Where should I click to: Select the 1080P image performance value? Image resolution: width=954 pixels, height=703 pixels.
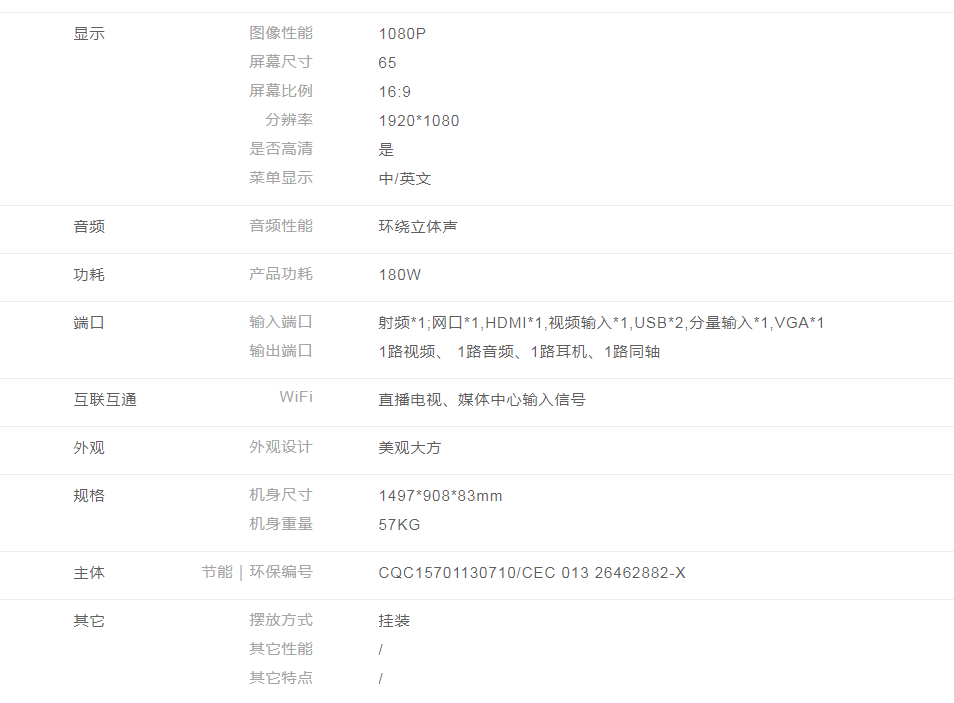coord(402,34)
